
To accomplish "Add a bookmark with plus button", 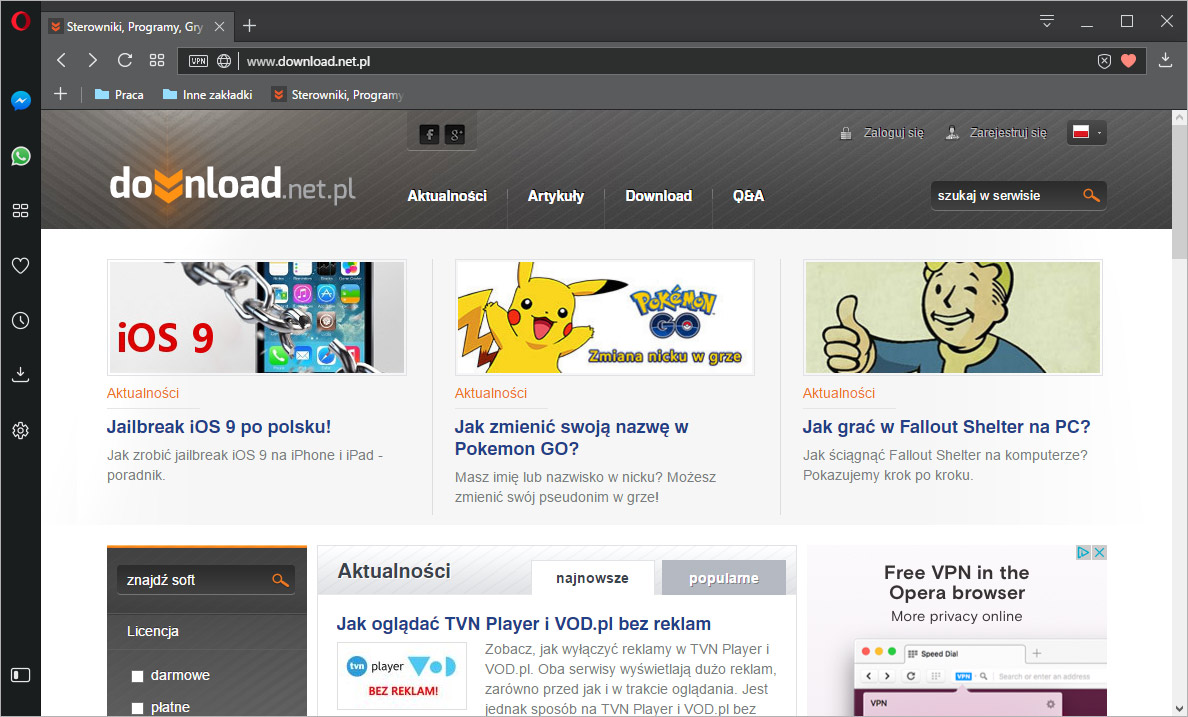I will (x=61, y=94).
